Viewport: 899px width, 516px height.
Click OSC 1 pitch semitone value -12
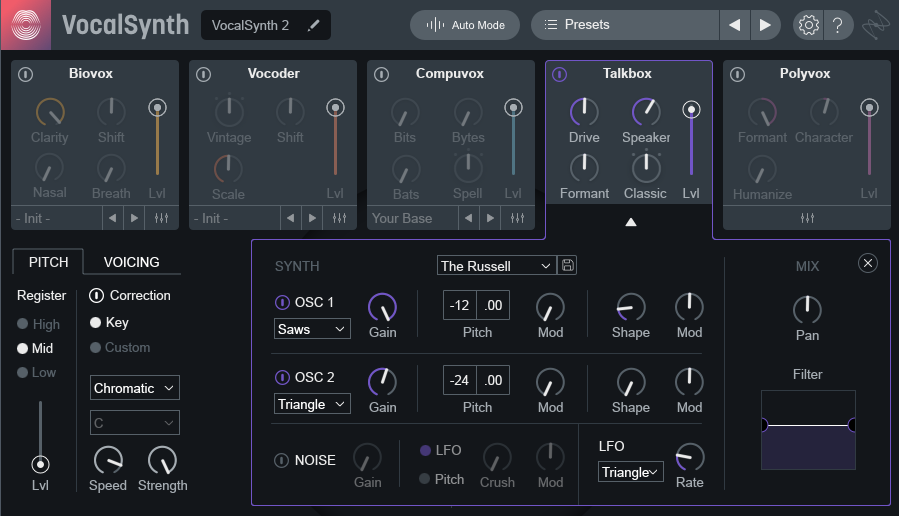coord(459,306)
